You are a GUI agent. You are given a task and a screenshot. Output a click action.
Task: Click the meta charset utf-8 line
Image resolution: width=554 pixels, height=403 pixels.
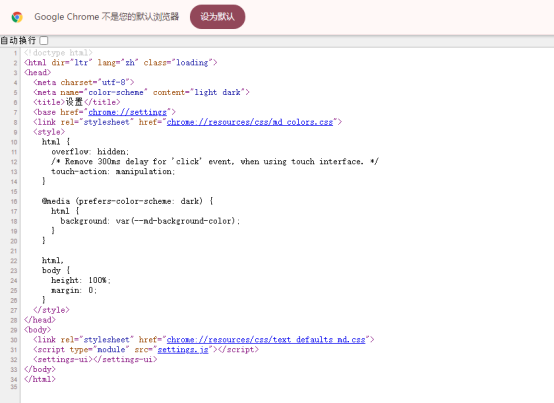(x=84, y=82)
